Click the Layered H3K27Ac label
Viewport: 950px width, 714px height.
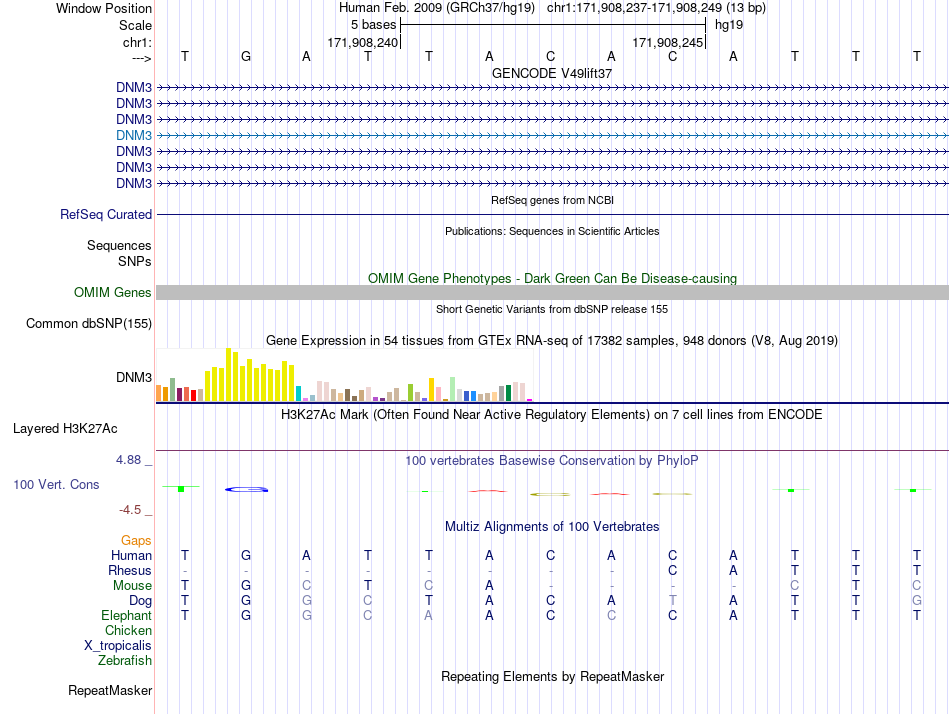coord(65,429)
